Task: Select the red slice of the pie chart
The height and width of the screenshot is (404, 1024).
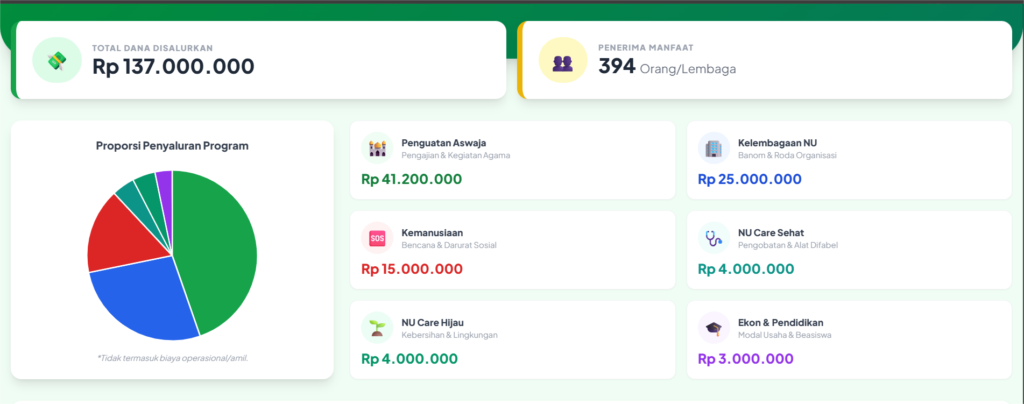Action: tap(113, 232)
